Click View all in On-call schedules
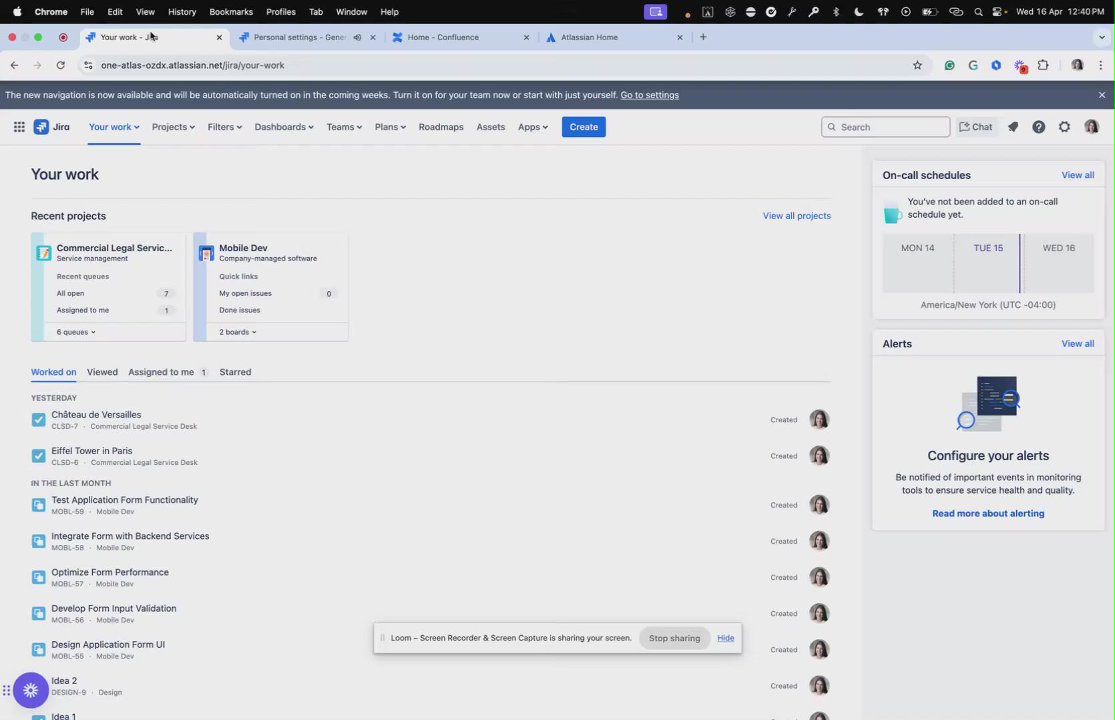Viewport: 1115px width, 720px height. coord(1077,175)
